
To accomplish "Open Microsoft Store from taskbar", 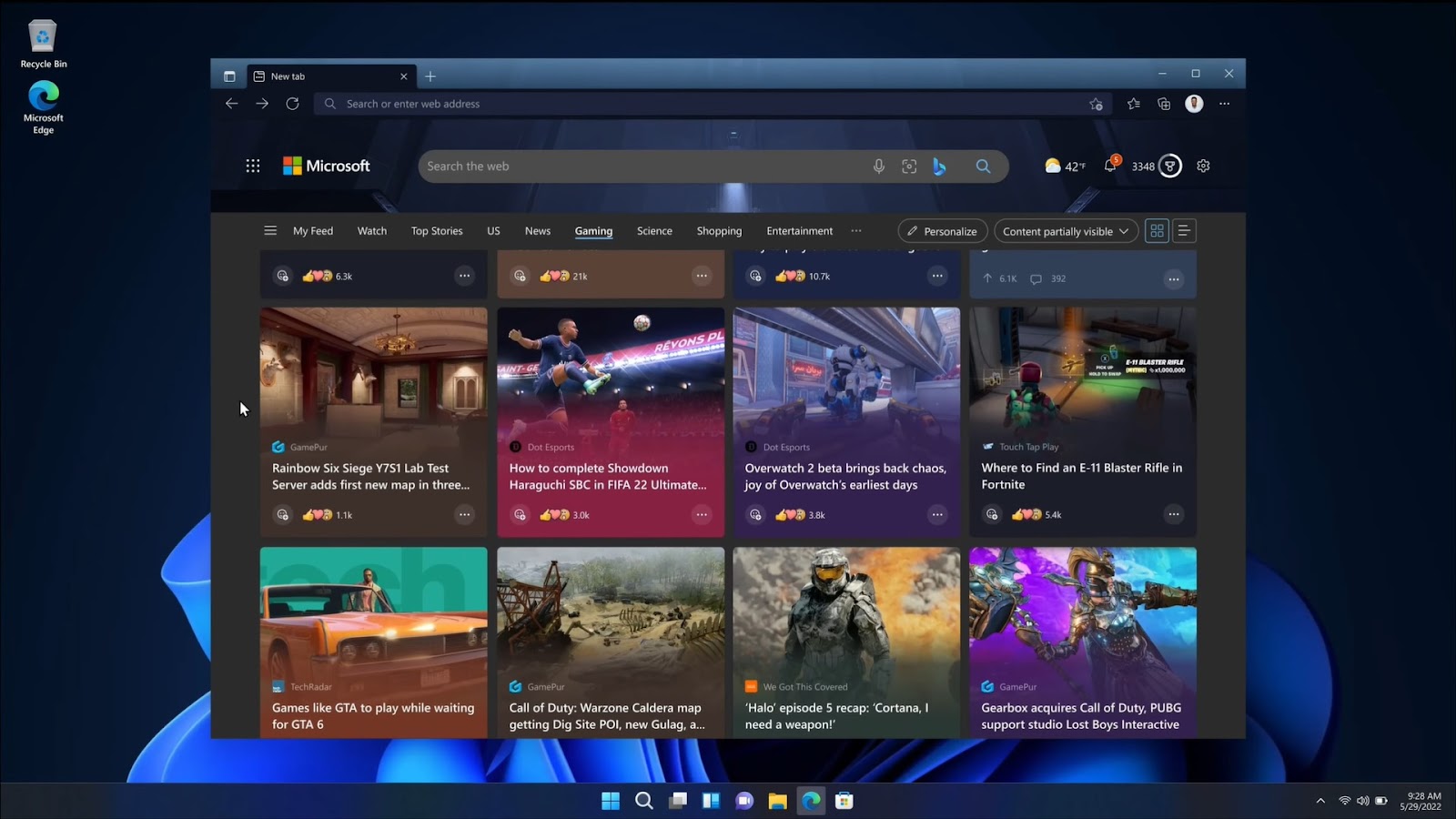I will pyautogui.click(x=844, y=801).
